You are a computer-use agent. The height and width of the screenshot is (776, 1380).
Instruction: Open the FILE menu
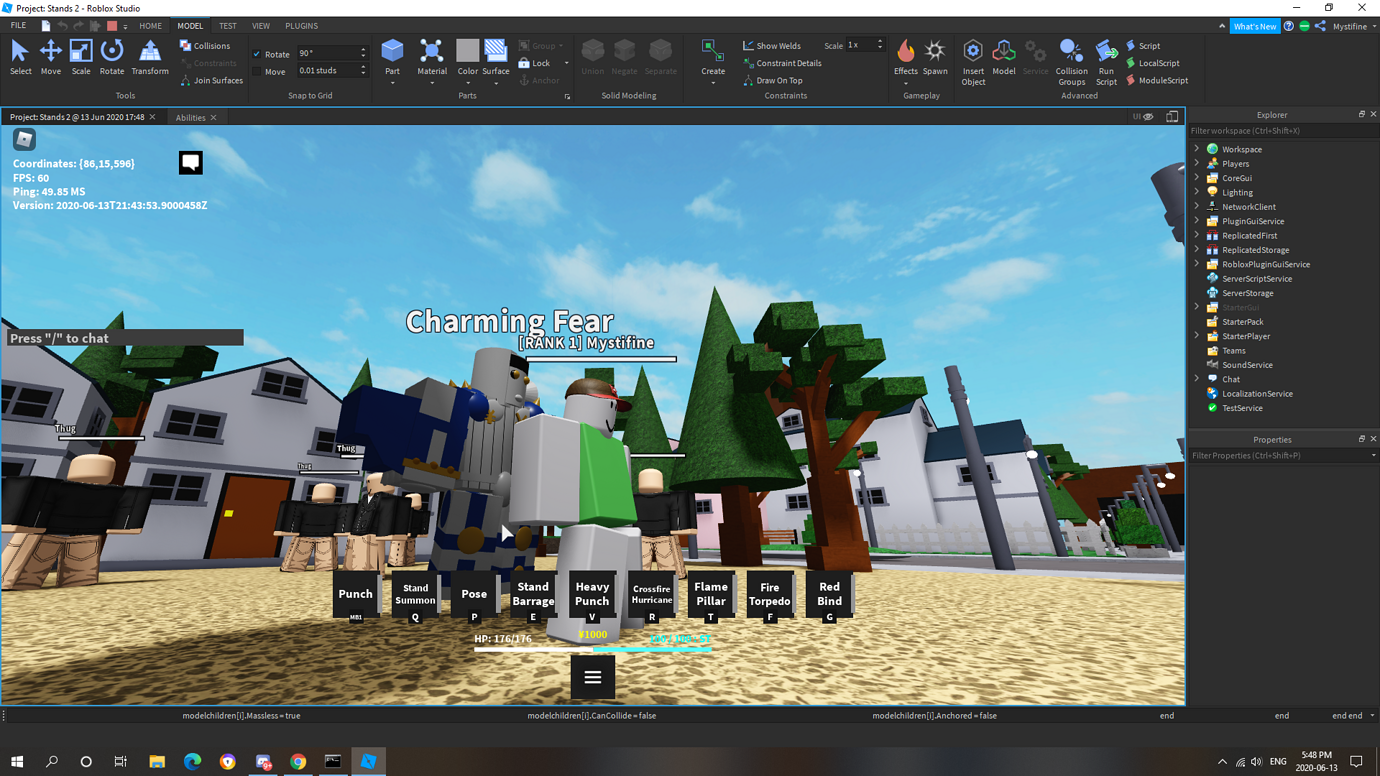17,25
